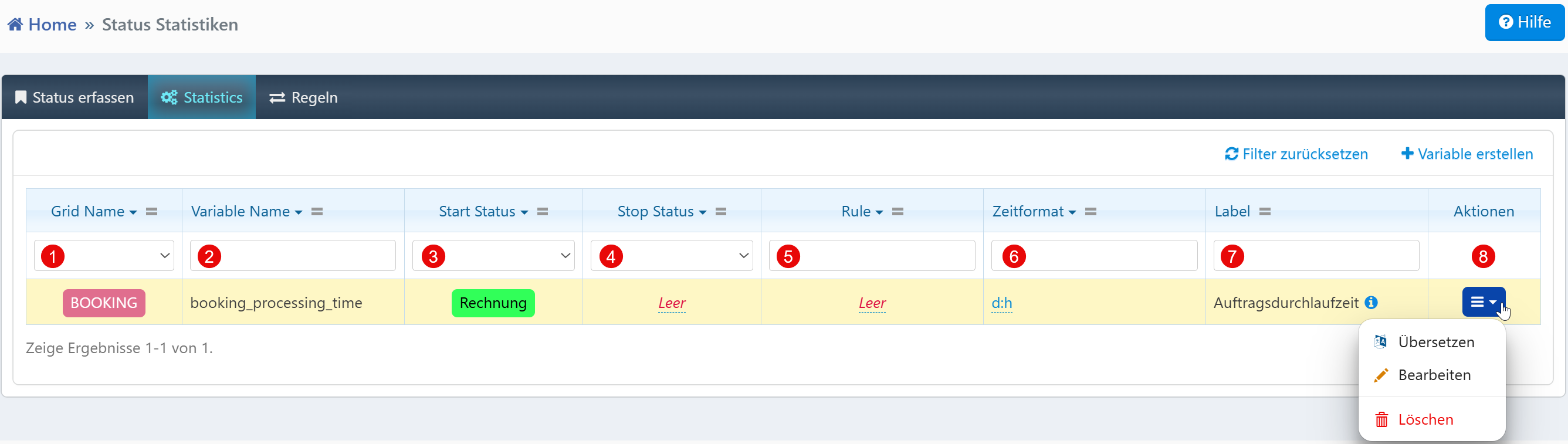The height and width of the screenshot is (444, 1568).
Task: Click Filter zurücksetzen link
Action: tap(1296, 154)
